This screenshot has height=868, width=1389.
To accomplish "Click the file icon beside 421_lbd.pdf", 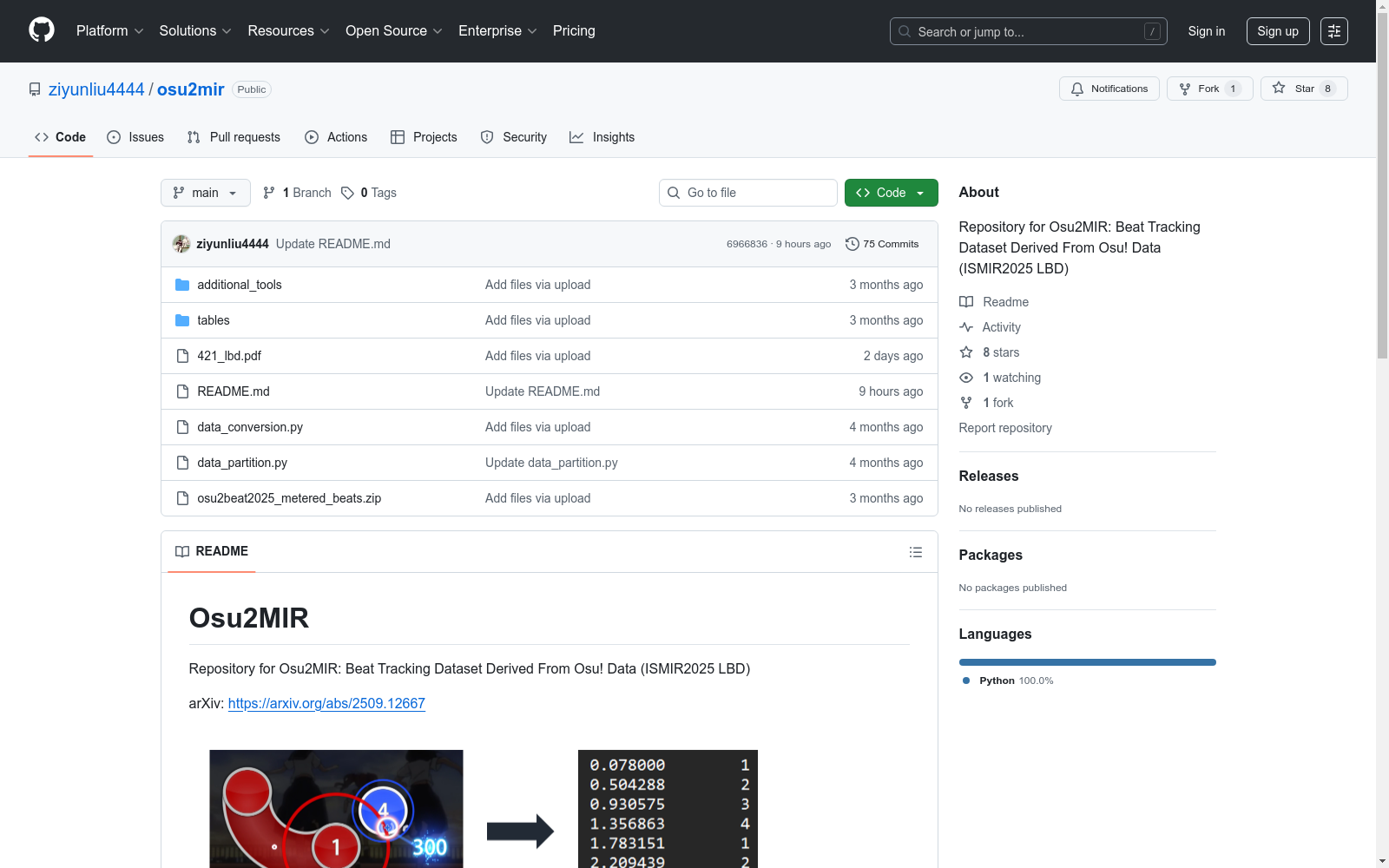I will click(x=182, y=356).
